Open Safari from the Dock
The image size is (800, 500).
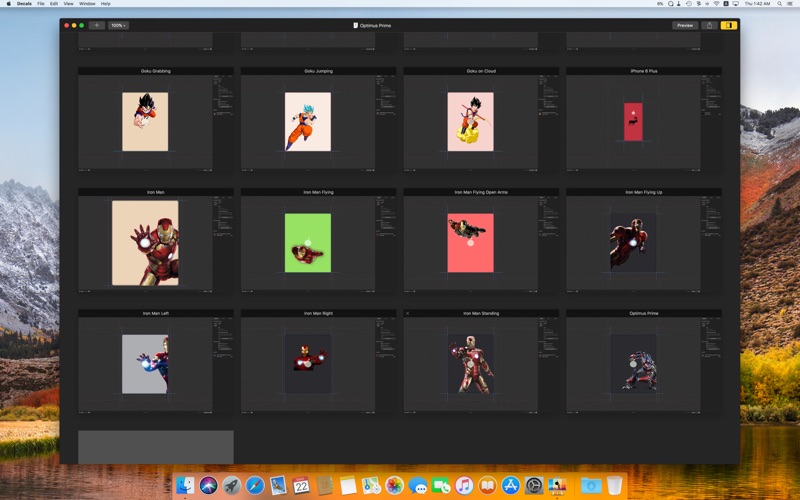[255, 485]
